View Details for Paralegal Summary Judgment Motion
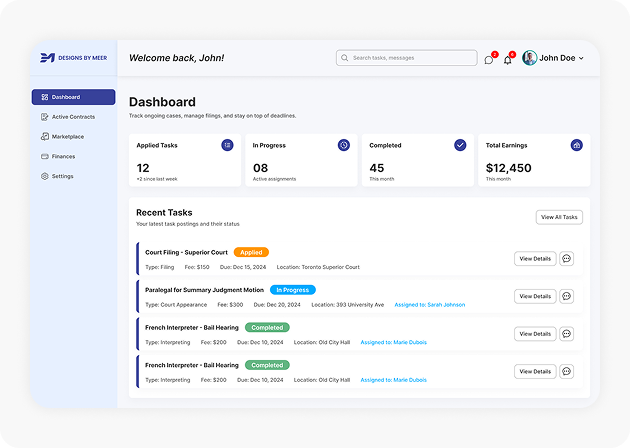This screenshot has width=630, height=448. click(x=535, y=296)
